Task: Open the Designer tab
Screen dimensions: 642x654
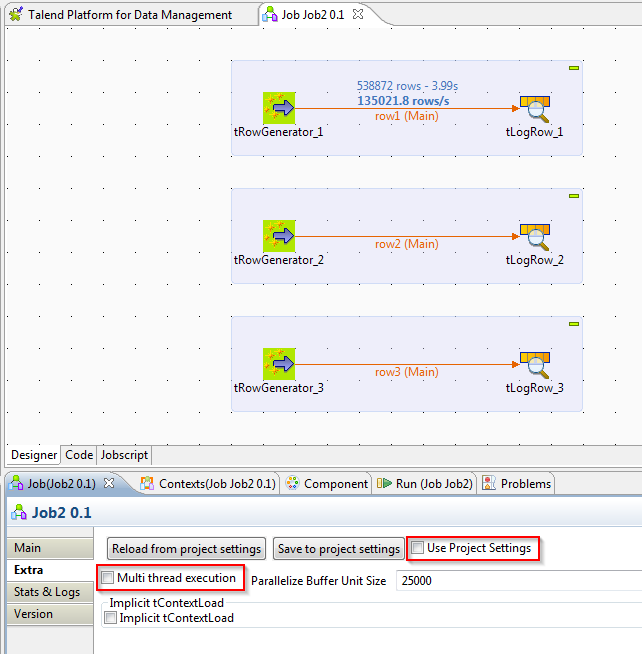Action: (34, 455)
